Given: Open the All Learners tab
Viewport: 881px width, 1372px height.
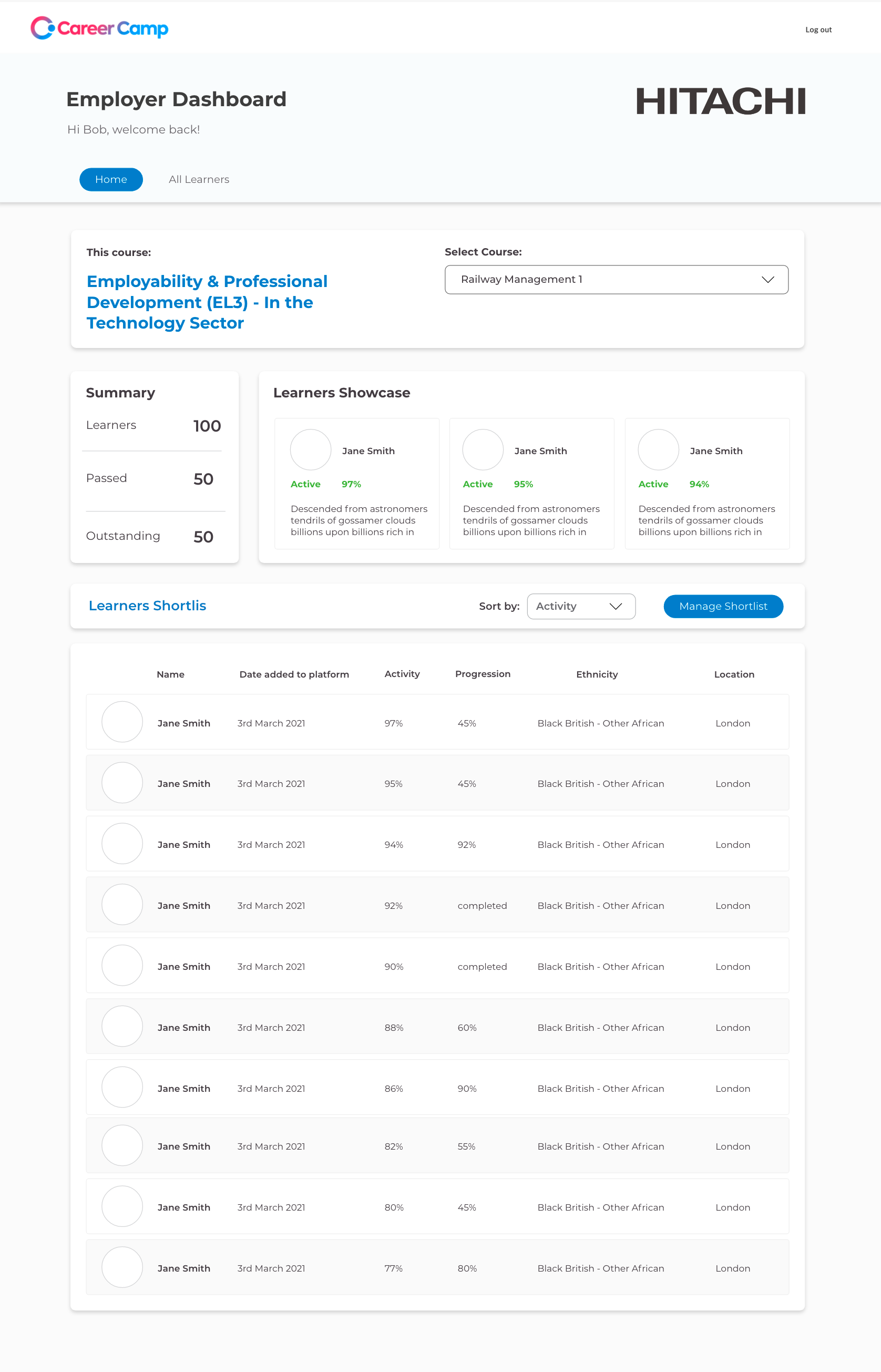Looking at the screenshot, I should pos(199,180).
